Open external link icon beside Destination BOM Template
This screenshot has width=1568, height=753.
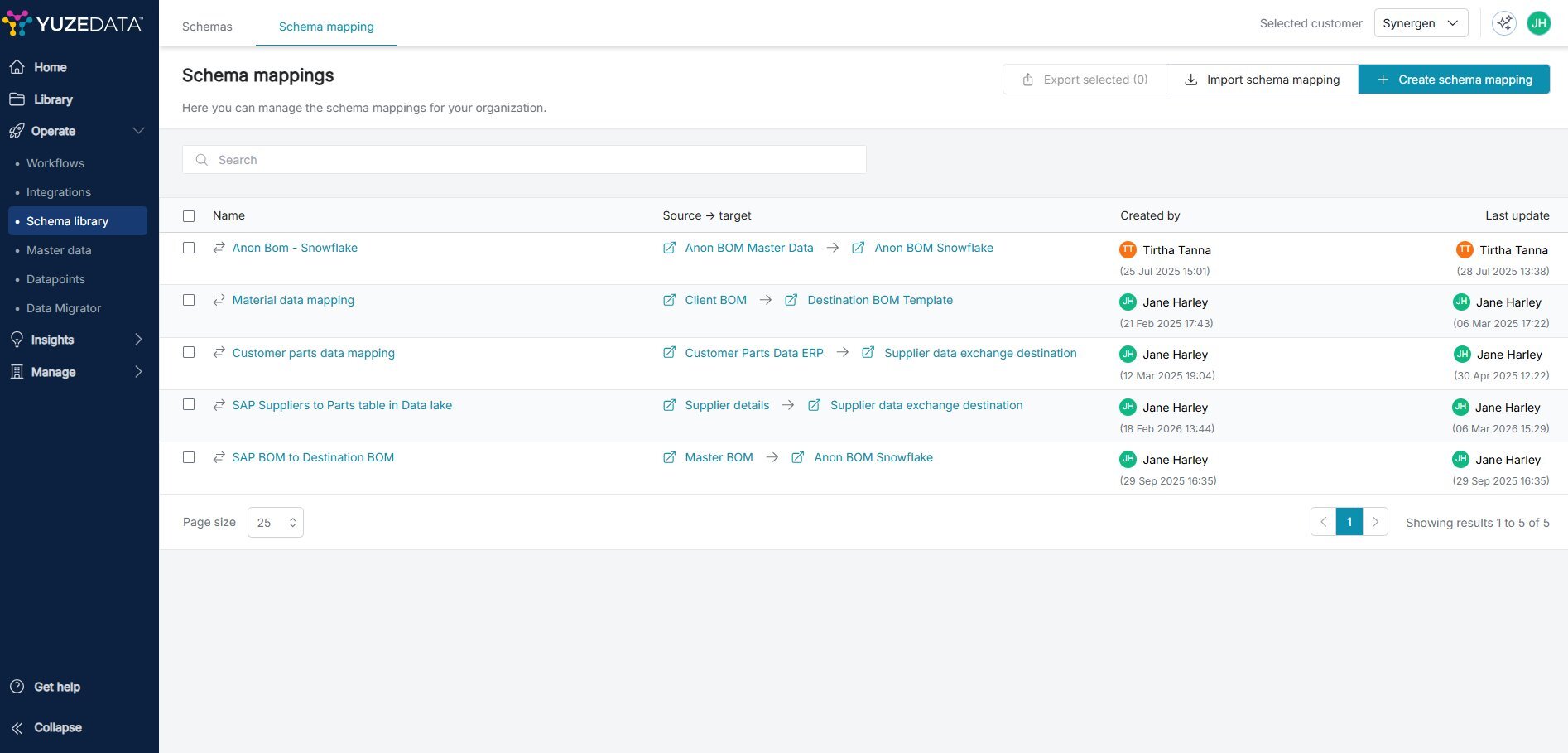(791, 300)
